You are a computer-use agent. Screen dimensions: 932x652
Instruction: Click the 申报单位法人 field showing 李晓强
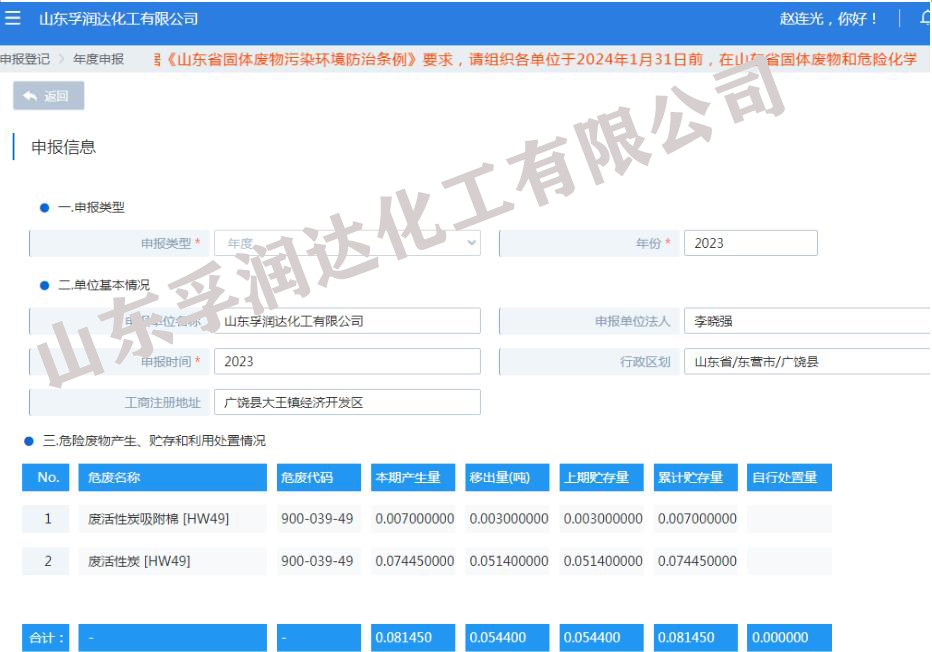807,321
